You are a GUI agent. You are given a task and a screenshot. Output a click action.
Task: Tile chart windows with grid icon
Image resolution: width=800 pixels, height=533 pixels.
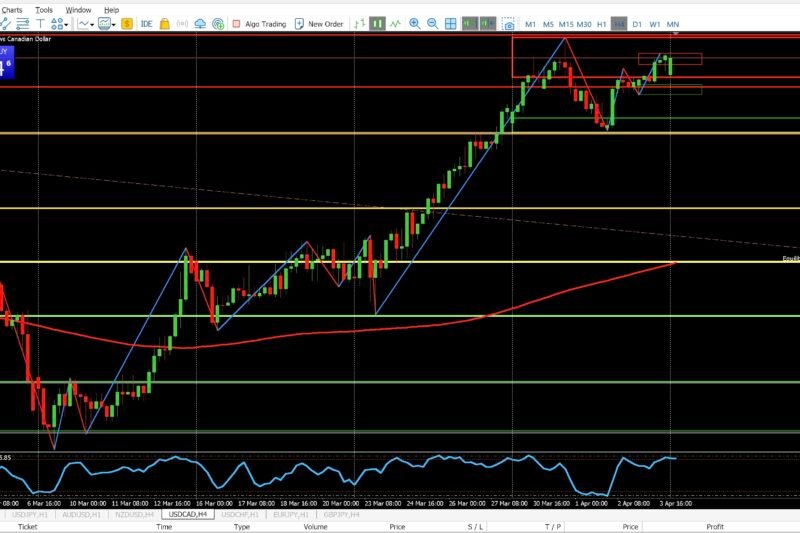click(x=451, y=23)
